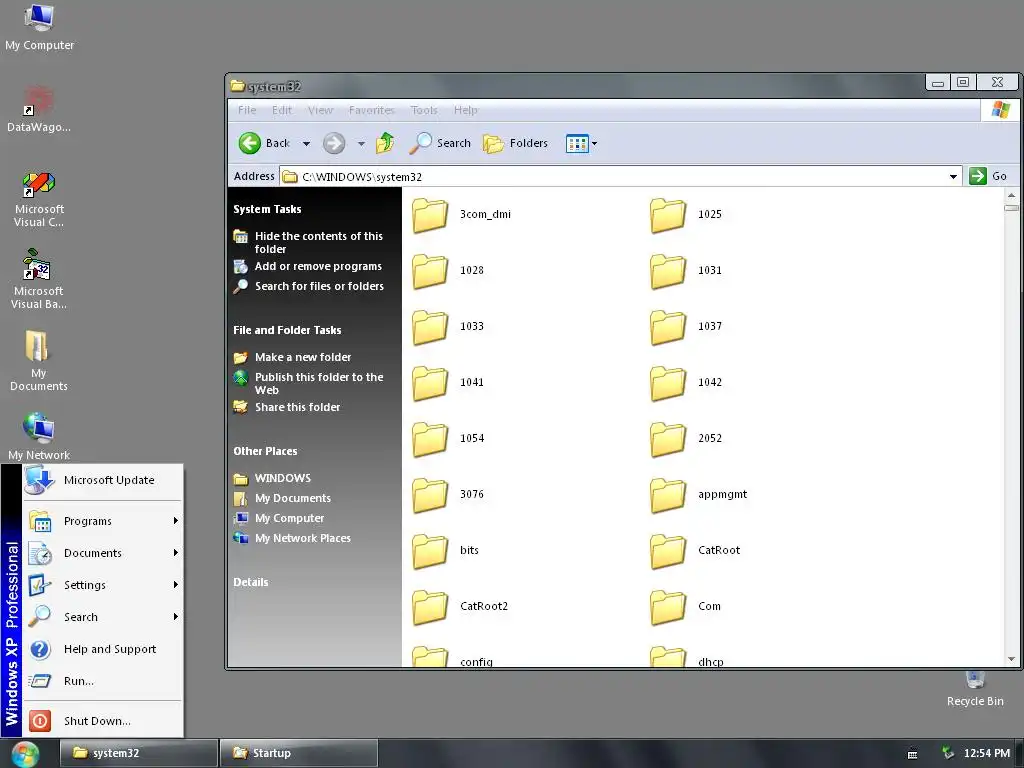Open the Favorites menu
Viewport: 1024px width, 768px height.
[x=372, y=110]
